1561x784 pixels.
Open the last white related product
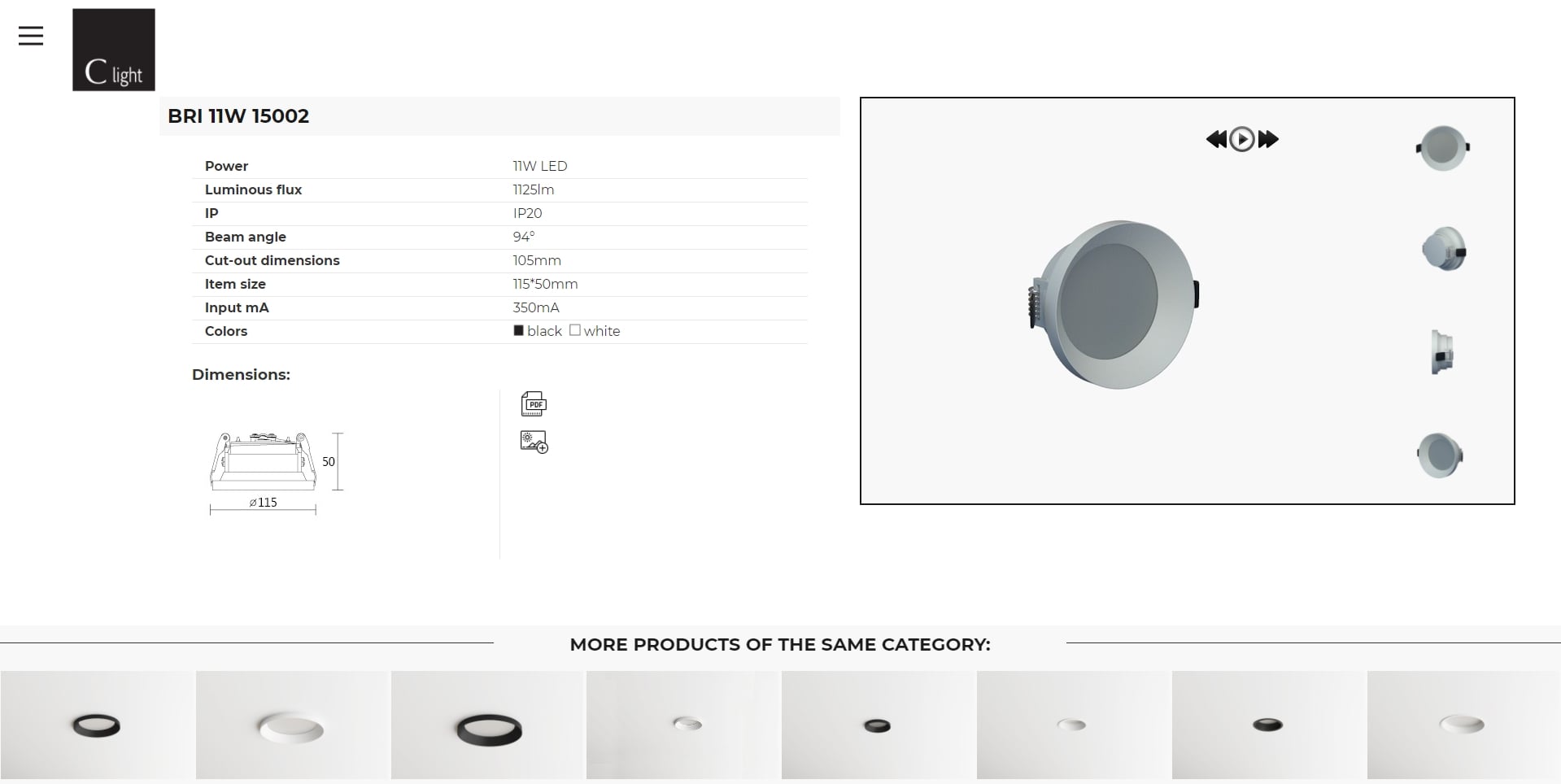[x=1463, y=725]
